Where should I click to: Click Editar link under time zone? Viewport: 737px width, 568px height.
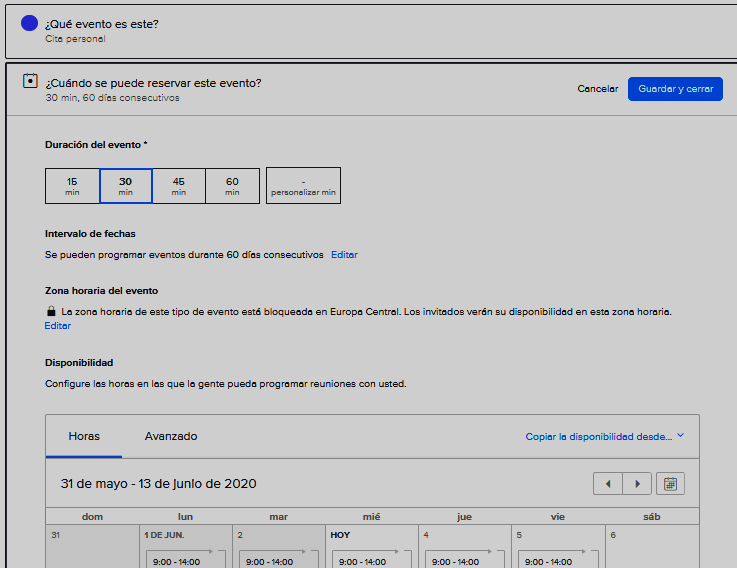[58, 326]
